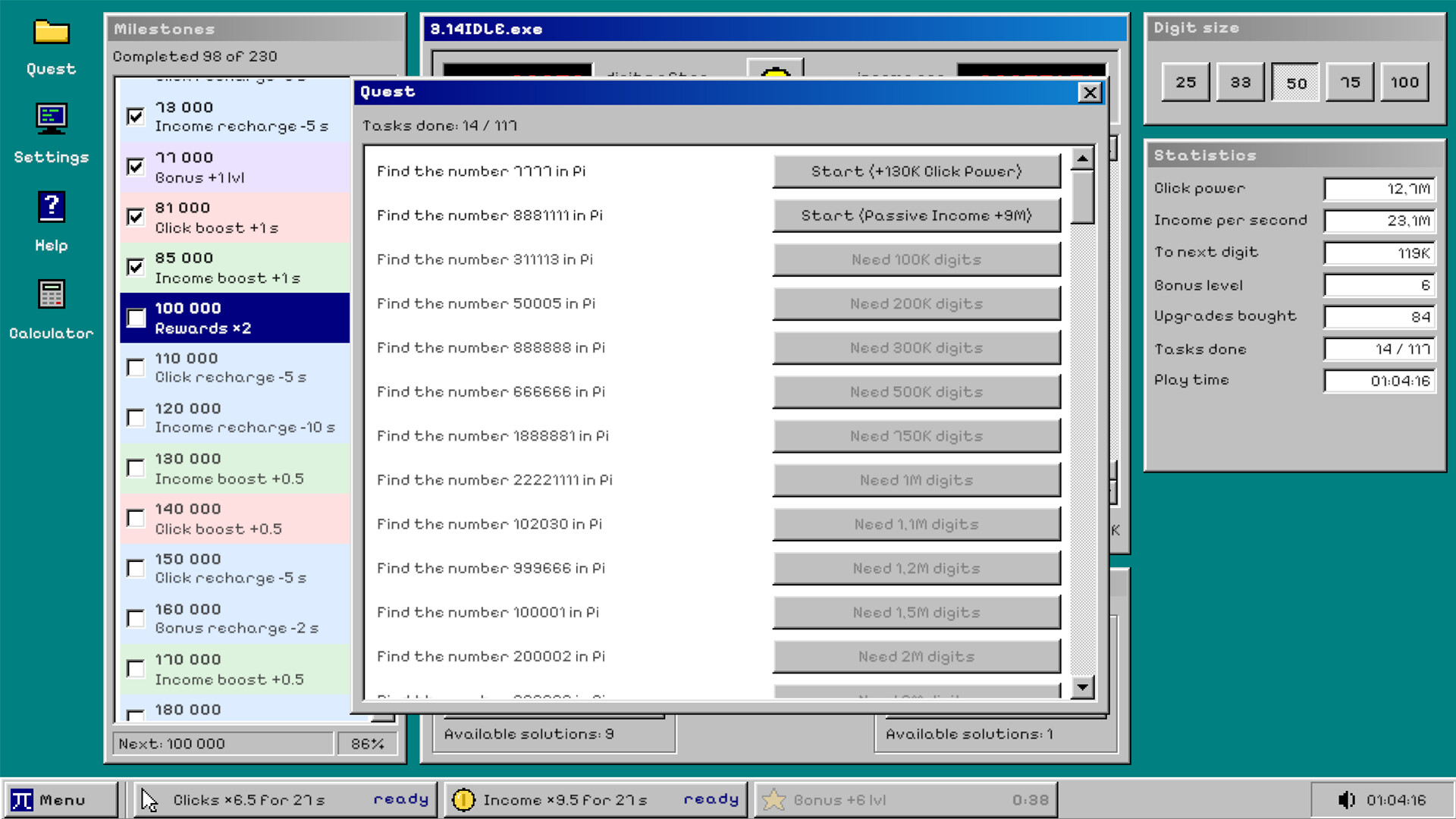Toggle the 81 000 Click boost checkbox

tap(136, 217)
